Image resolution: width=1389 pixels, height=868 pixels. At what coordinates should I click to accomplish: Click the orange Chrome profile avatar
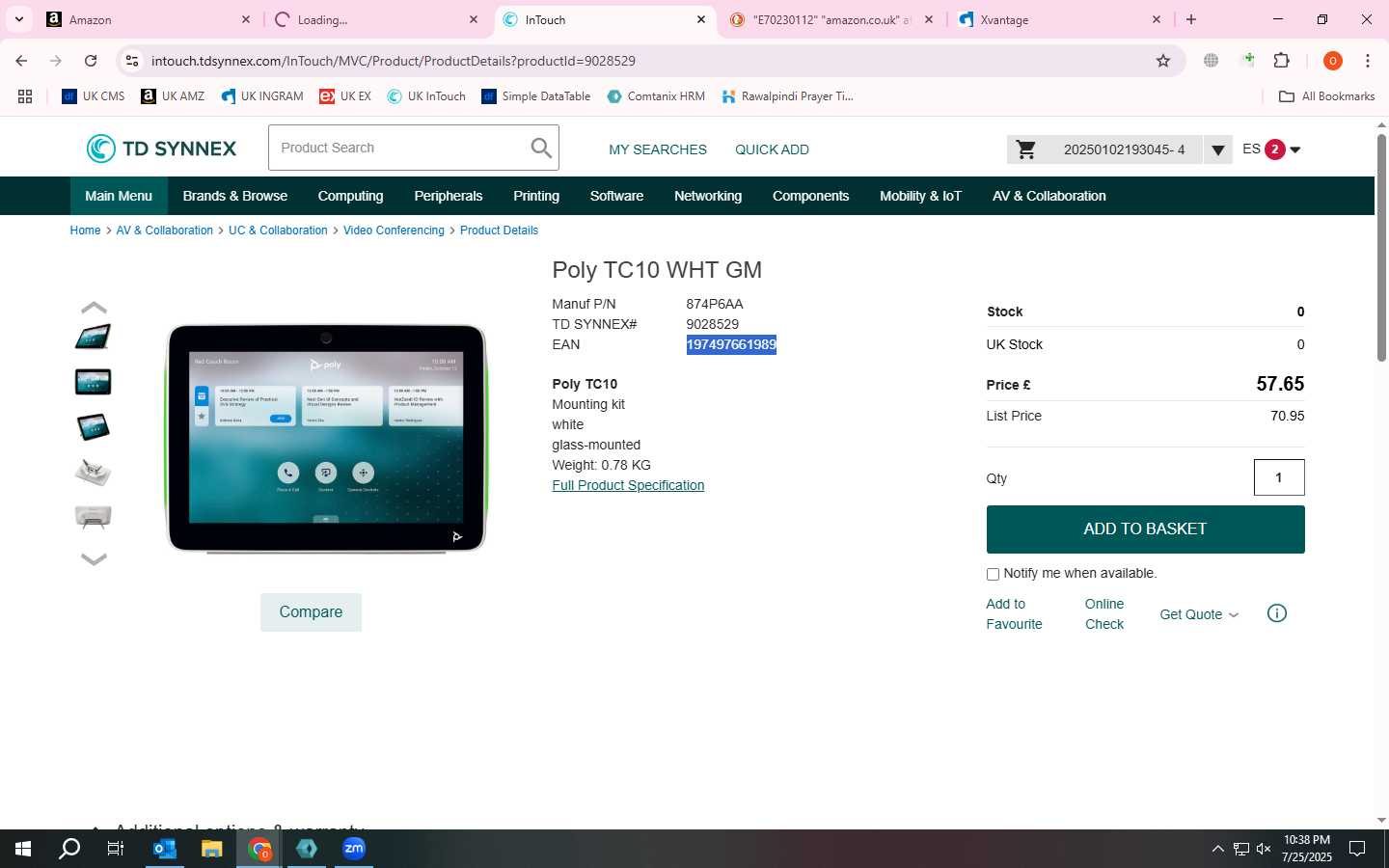(1332, 61)
